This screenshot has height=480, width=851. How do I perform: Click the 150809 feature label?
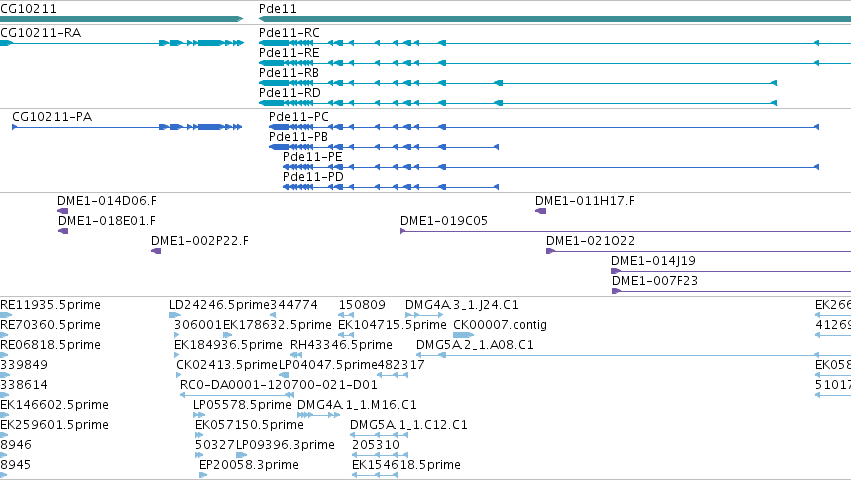tap(362, 305)
